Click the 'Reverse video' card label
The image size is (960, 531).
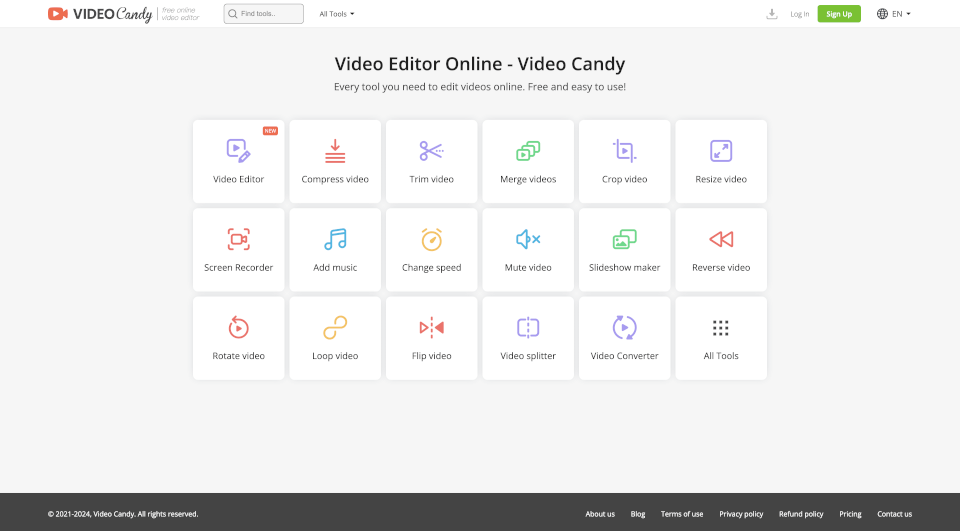(x=721, y=268)
